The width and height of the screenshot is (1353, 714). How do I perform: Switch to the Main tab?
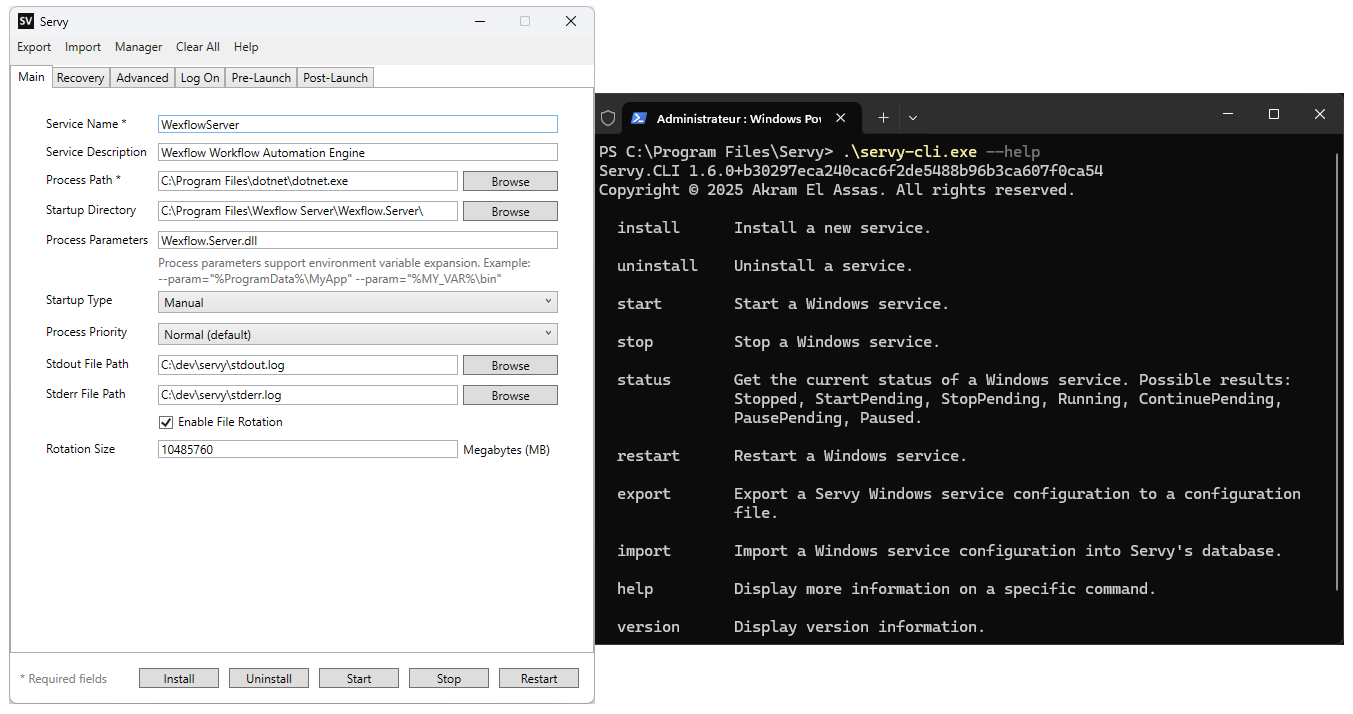[31, 76]
